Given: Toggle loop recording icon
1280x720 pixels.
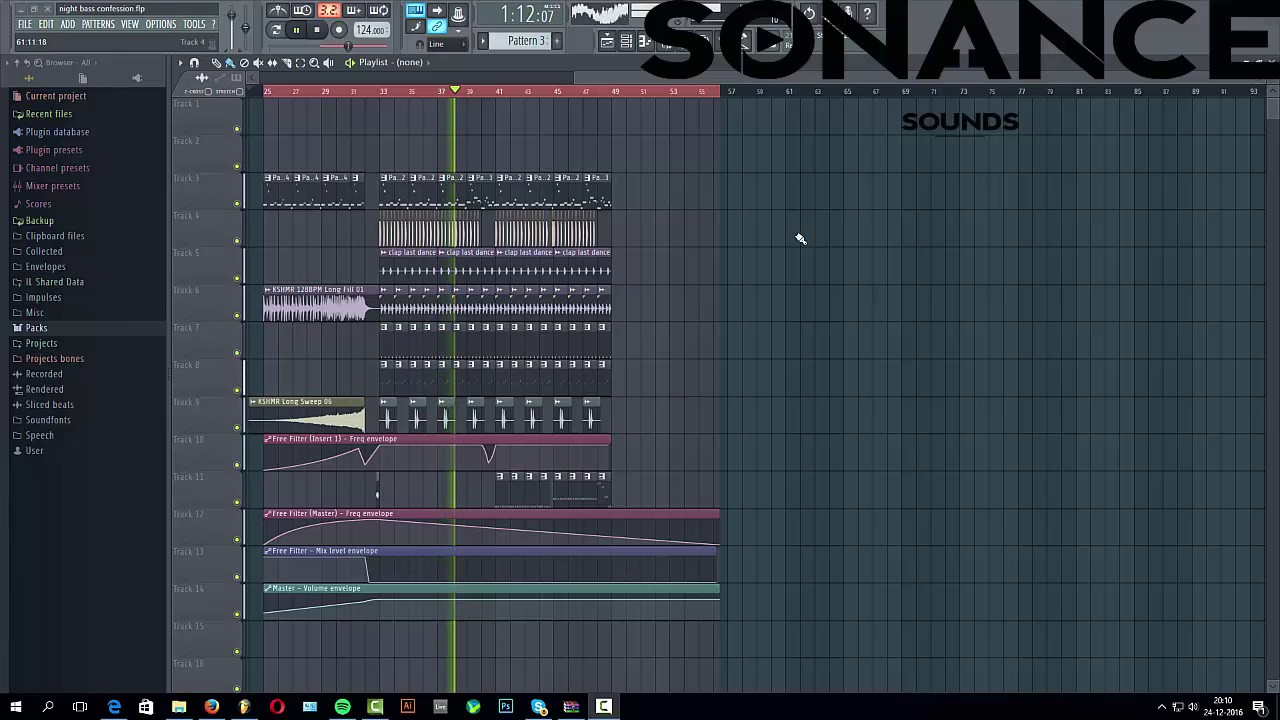Looking at the screenshot, I should tap(378, 10).
